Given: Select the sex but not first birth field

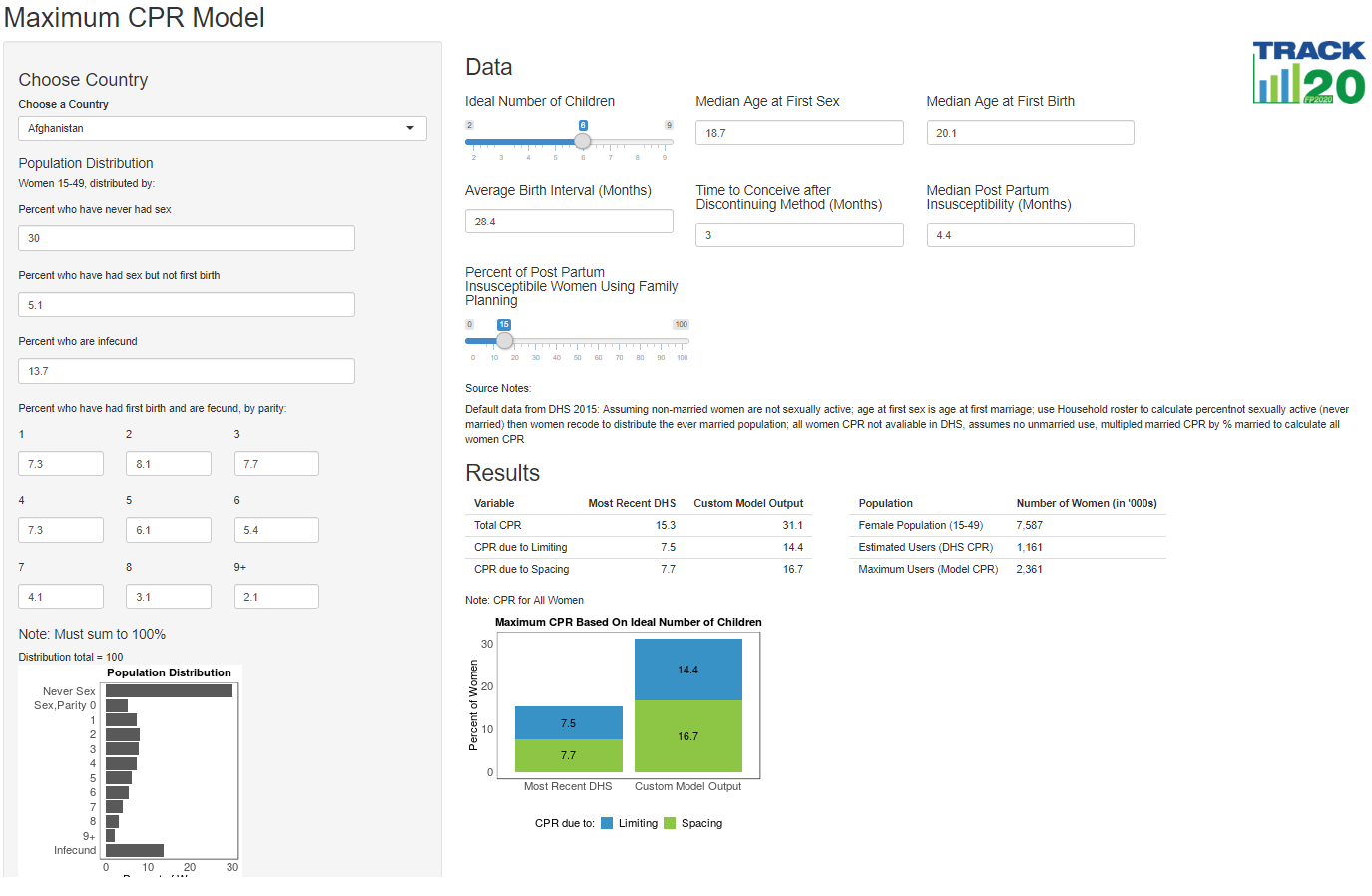Looking at the screenshot, I should click(x=186, y=305).
